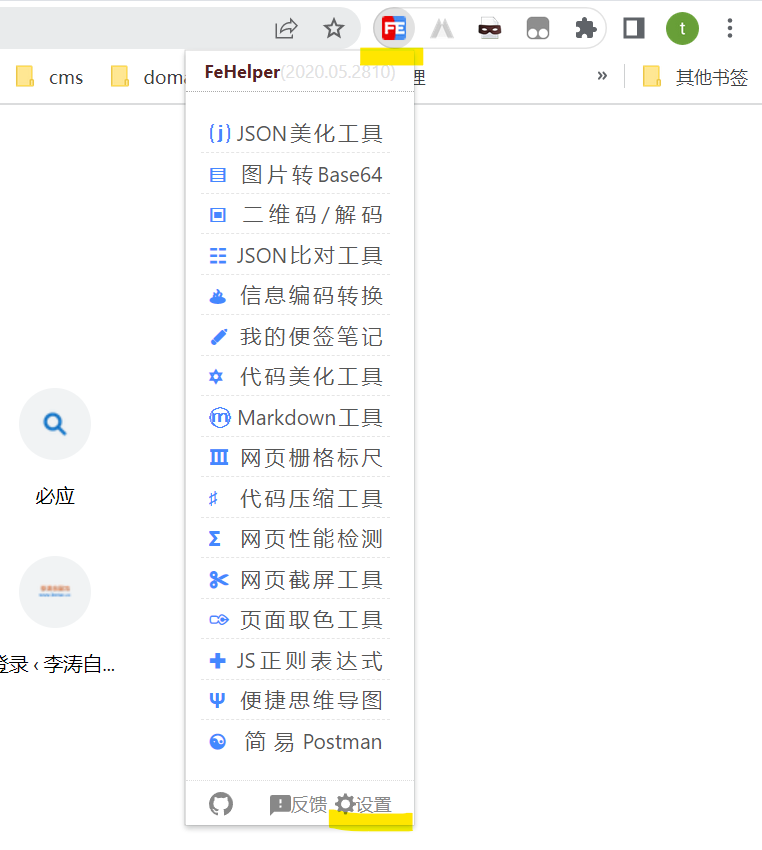Screen dimensions: 762x850
Task: Expand hidden bookmarks with the » chevron
Action: (x=602, y=76)
